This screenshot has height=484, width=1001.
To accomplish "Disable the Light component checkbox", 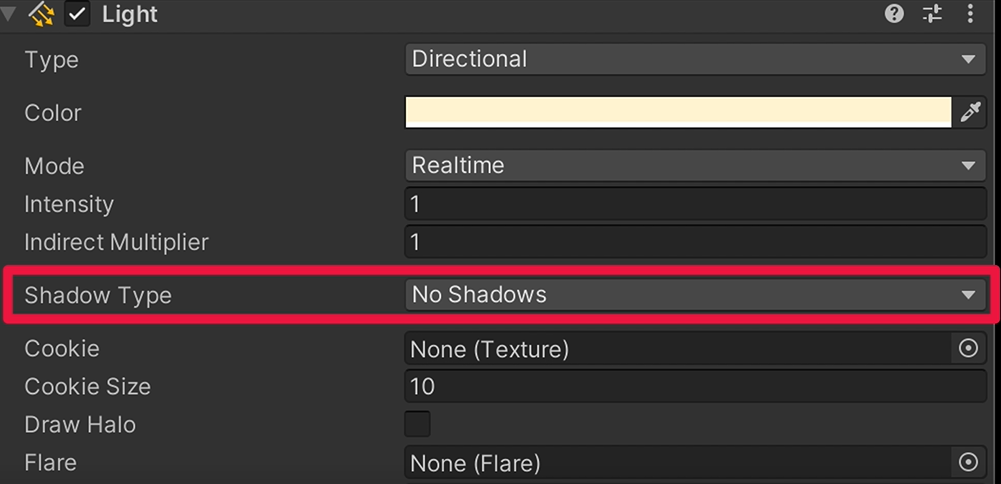I will coord(77,15).
